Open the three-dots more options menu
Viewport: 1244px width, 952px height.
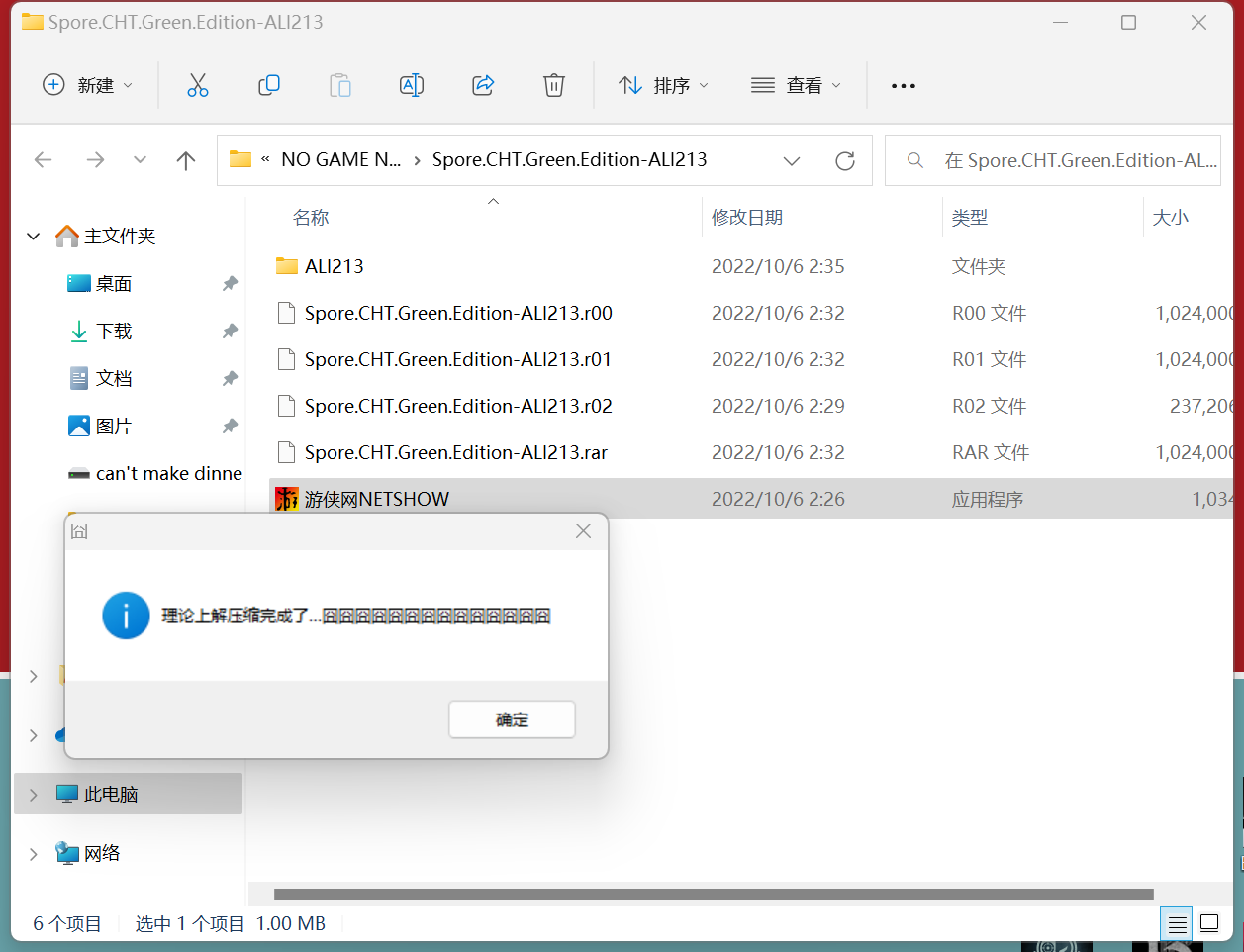tap(903, 86)
